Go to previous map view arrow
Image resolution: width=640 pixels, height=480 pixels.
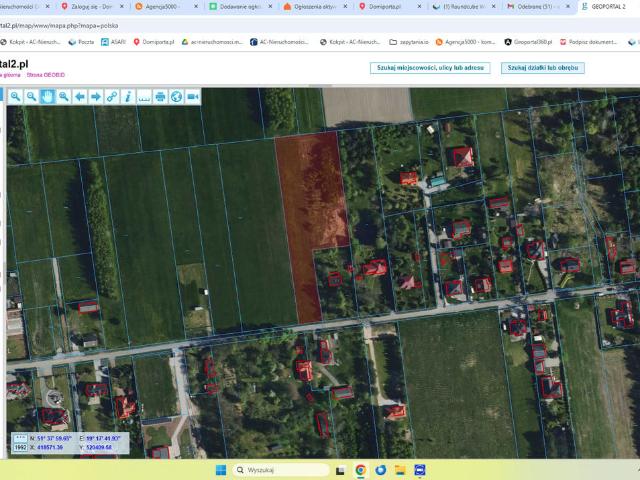coord(79,97)
